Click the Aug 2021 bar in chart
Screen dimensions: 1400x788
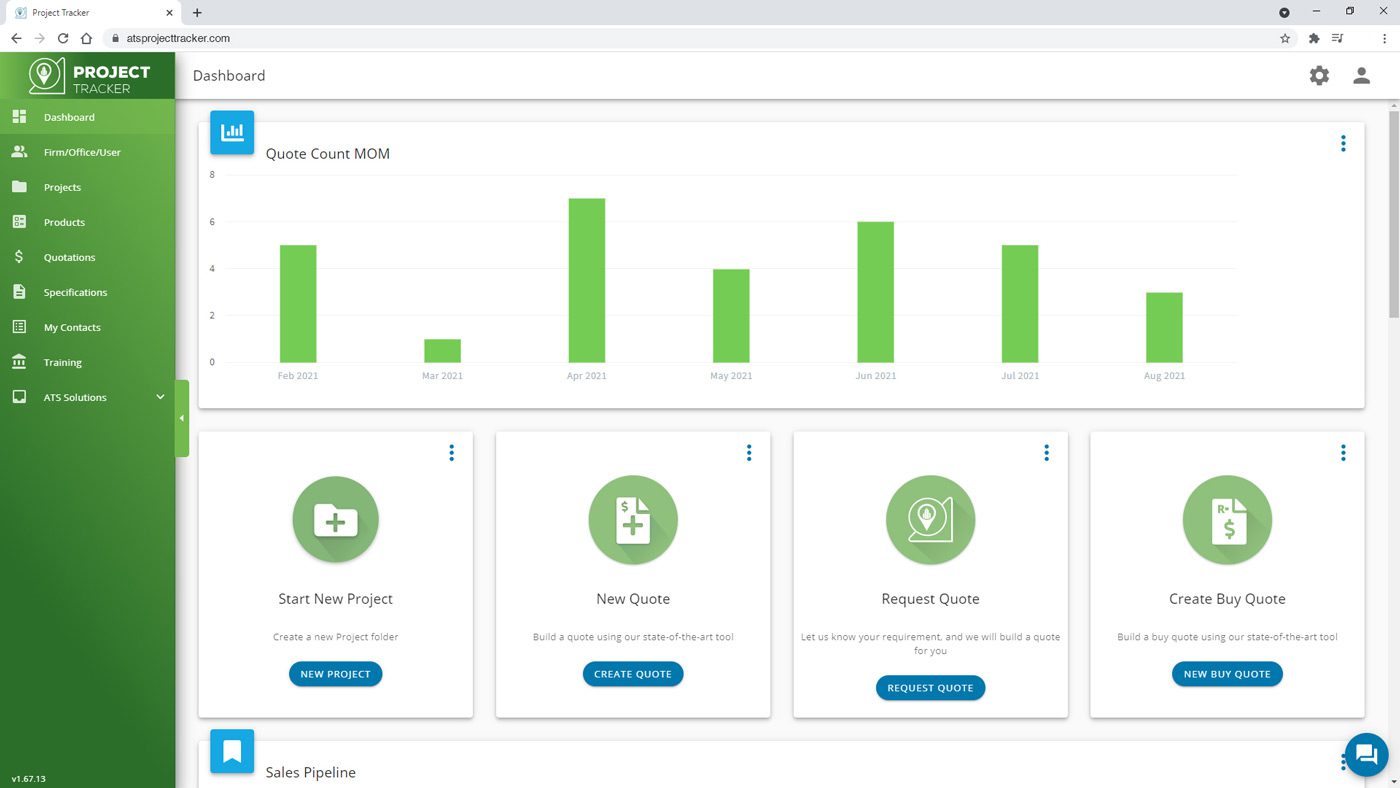pos(1164,327)
